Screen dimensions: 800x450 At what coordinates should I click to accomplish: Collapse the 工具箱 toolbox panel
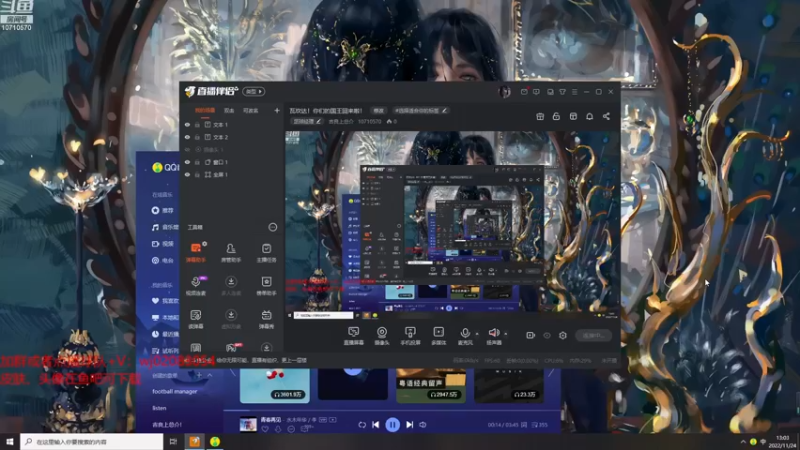pos(271,227)
